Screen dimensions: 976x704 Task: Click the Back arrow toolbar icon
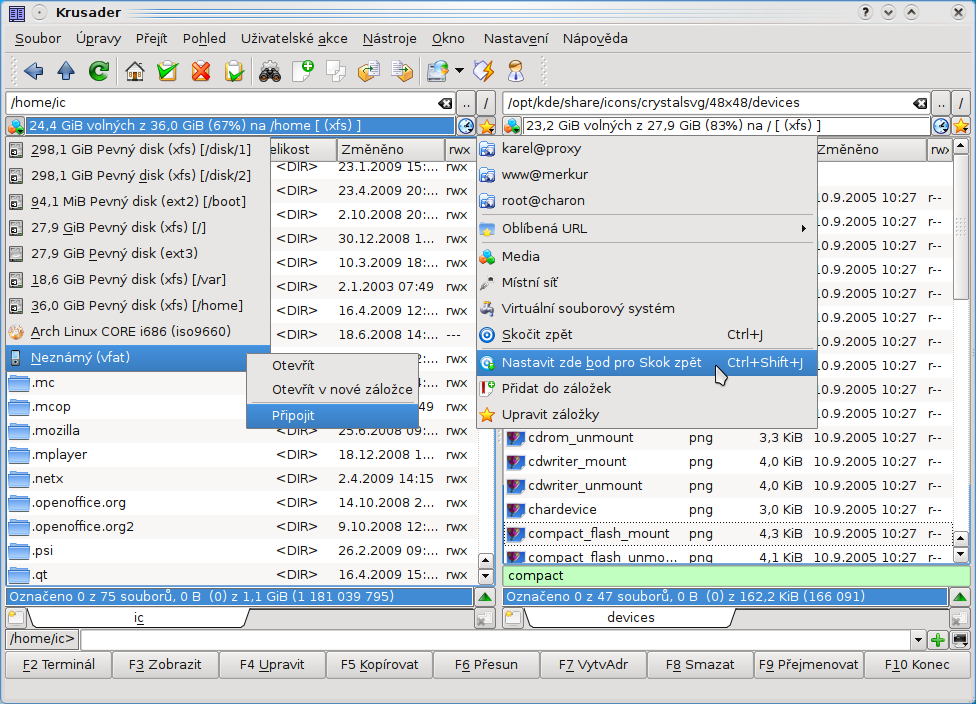click(x=34, y=71)
